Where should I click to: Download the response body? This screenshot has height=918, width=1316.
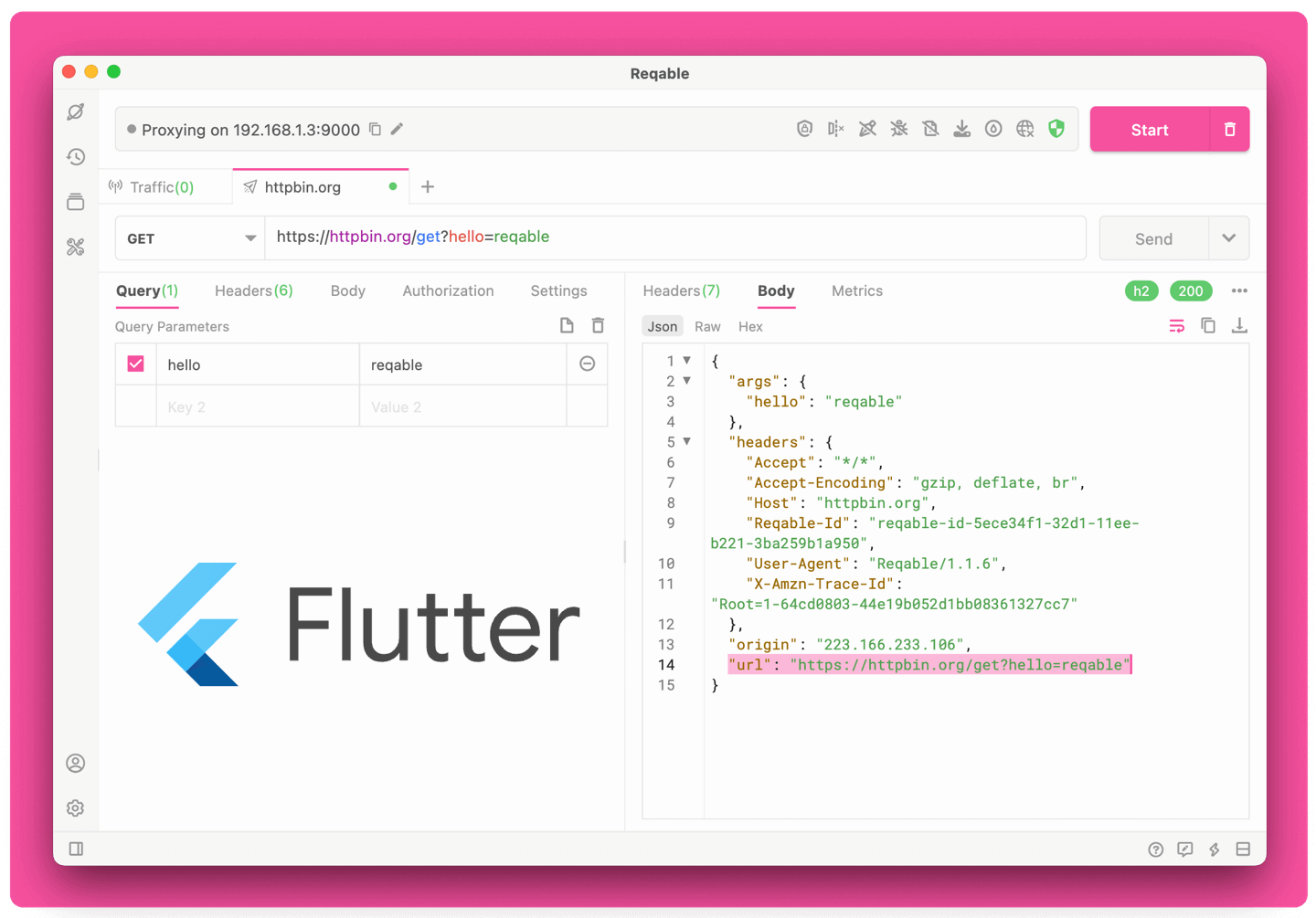[x=1239, y=326]
